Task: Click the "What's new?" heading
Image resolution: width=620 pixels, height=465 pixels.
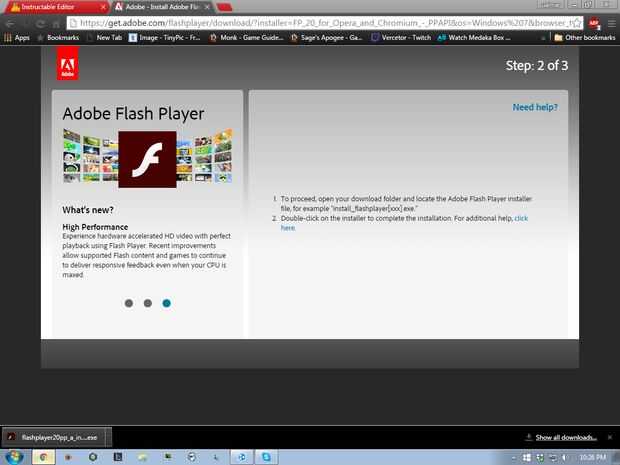Action: 88,210
